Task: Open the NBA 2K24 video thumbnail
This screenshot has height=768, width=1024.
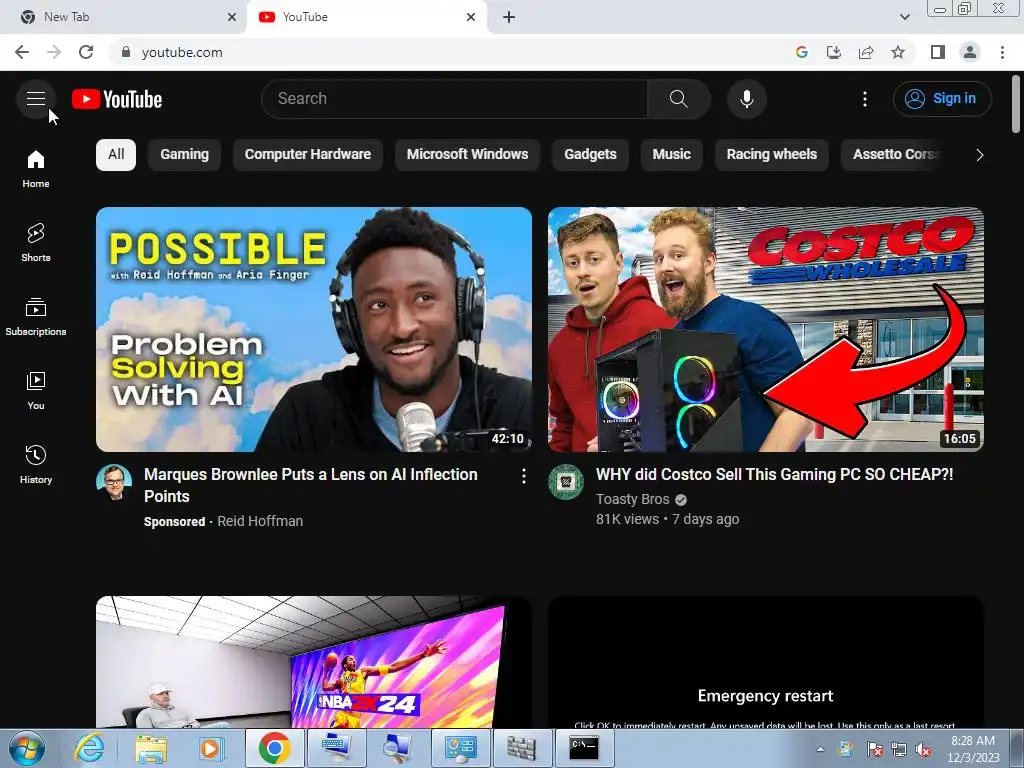Action: point(314,662)
